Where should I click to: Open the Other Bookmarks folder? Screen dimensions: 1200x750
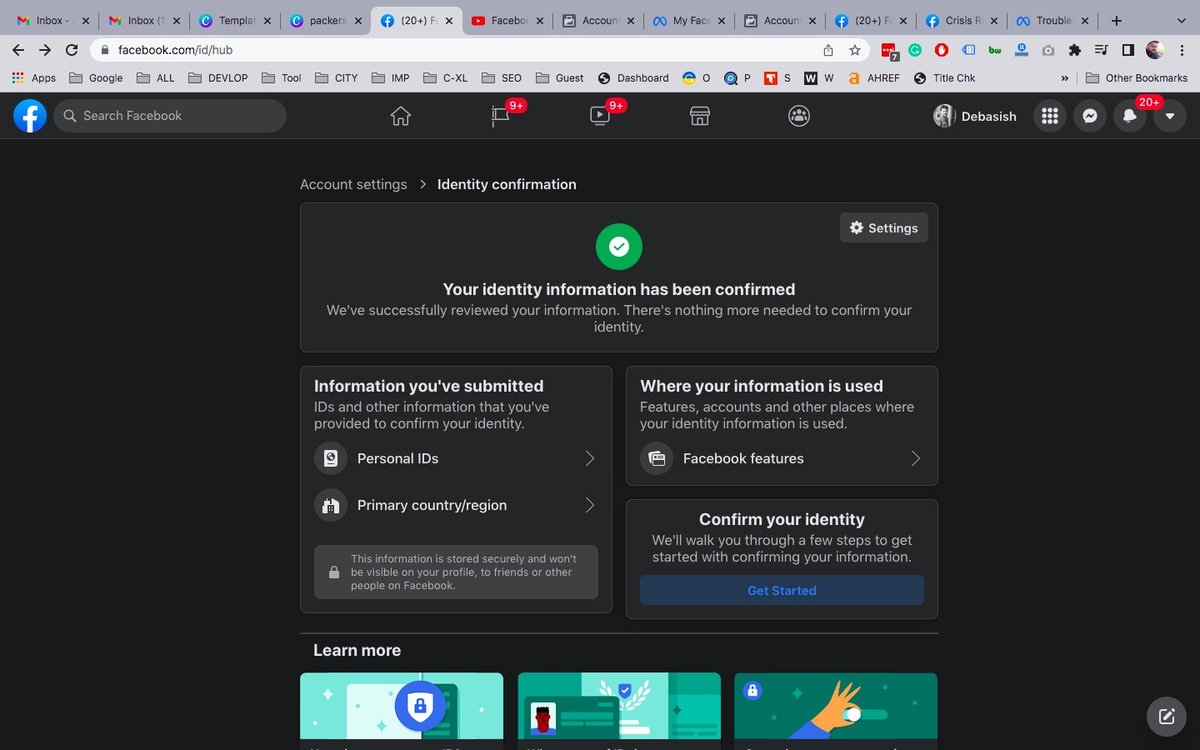click(x=1136, y=78)
